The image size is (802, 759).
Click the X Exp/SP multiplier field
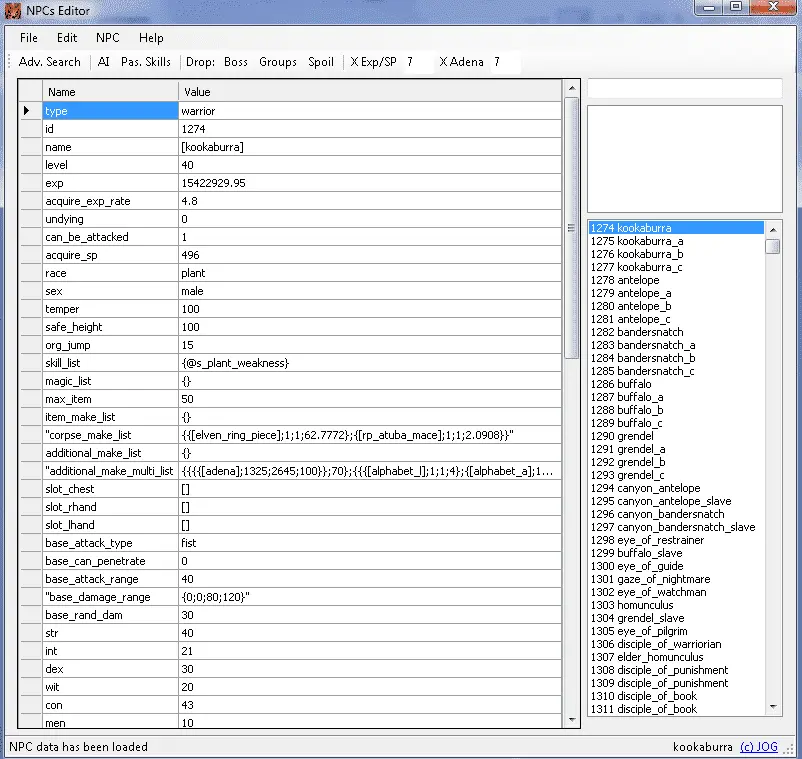click(417, 62)
